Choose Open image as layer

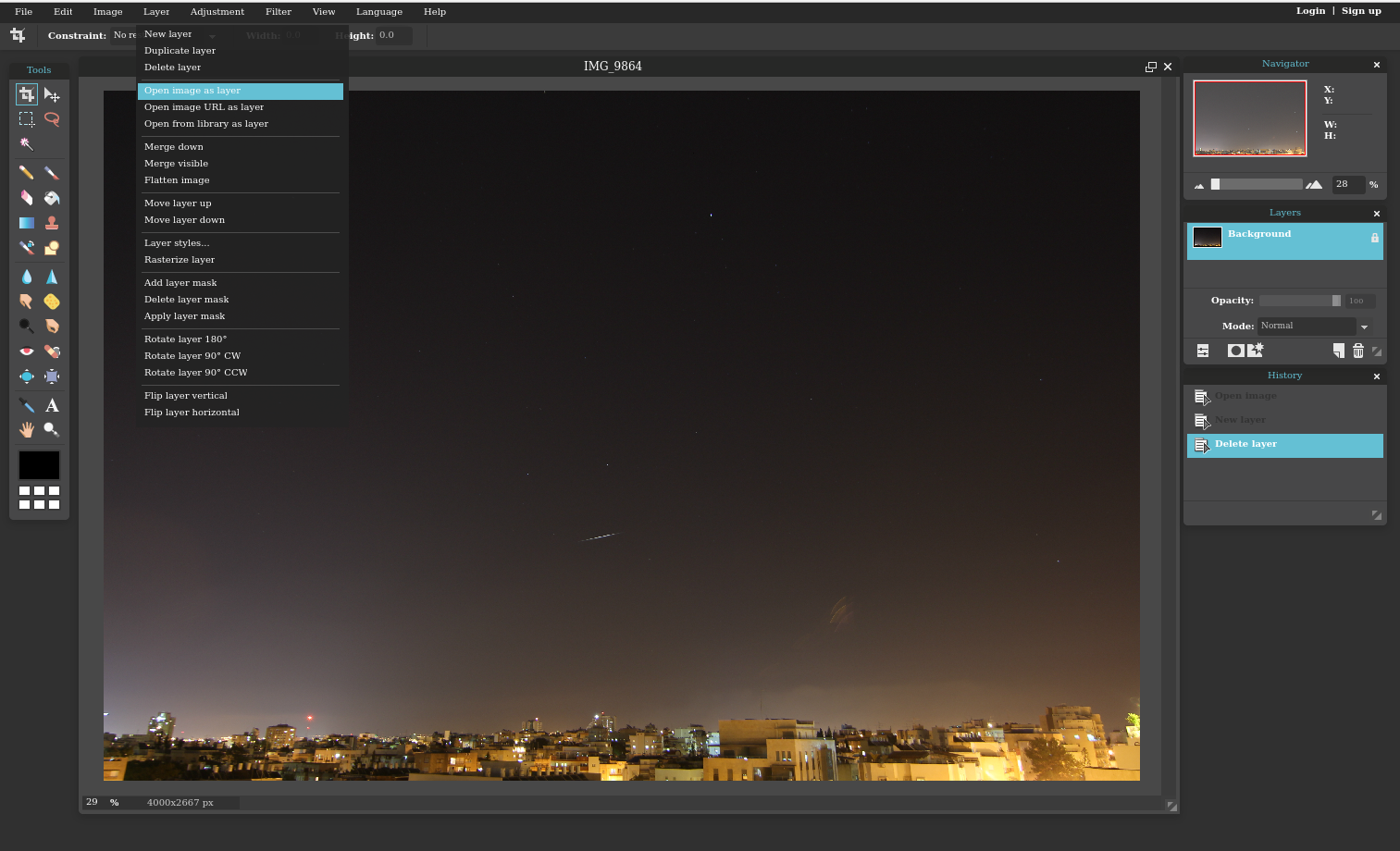point(241,91)
